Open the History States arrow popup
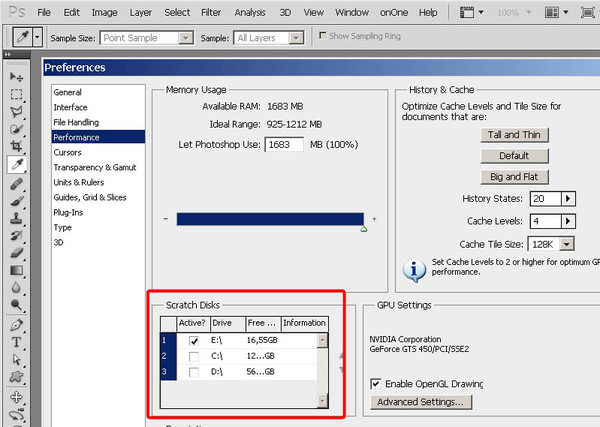 (568, 199)
